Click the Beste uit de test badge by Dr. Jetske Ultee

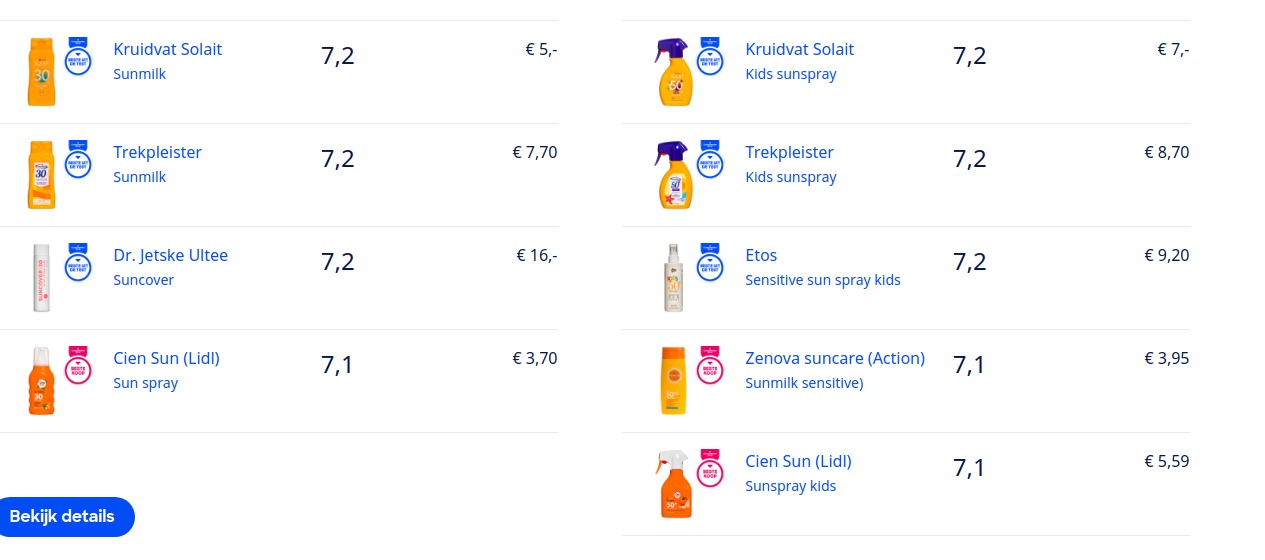tap(78, 263)
